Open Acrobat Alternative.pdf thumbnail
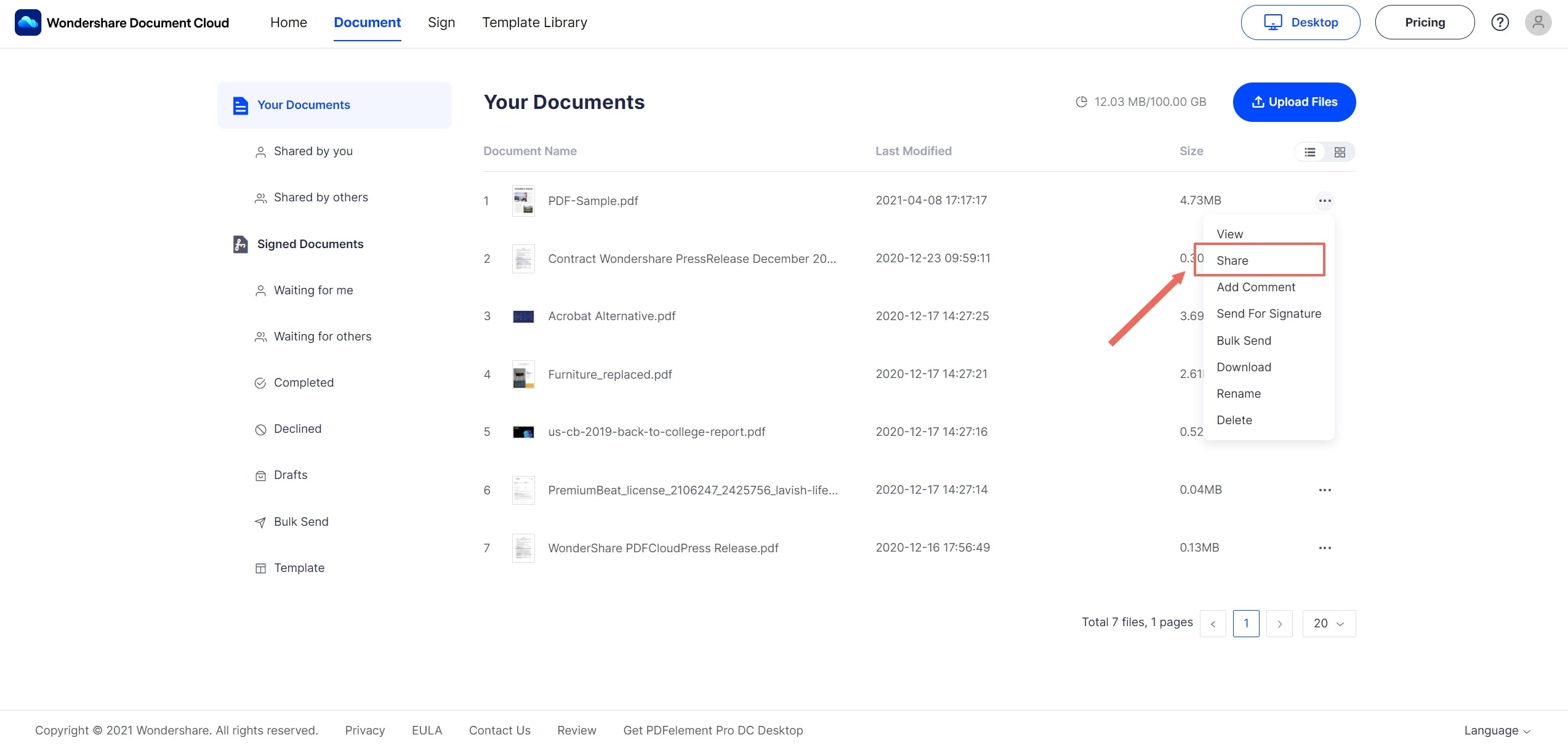This screenshot has width=1568, height=748. 523,316
